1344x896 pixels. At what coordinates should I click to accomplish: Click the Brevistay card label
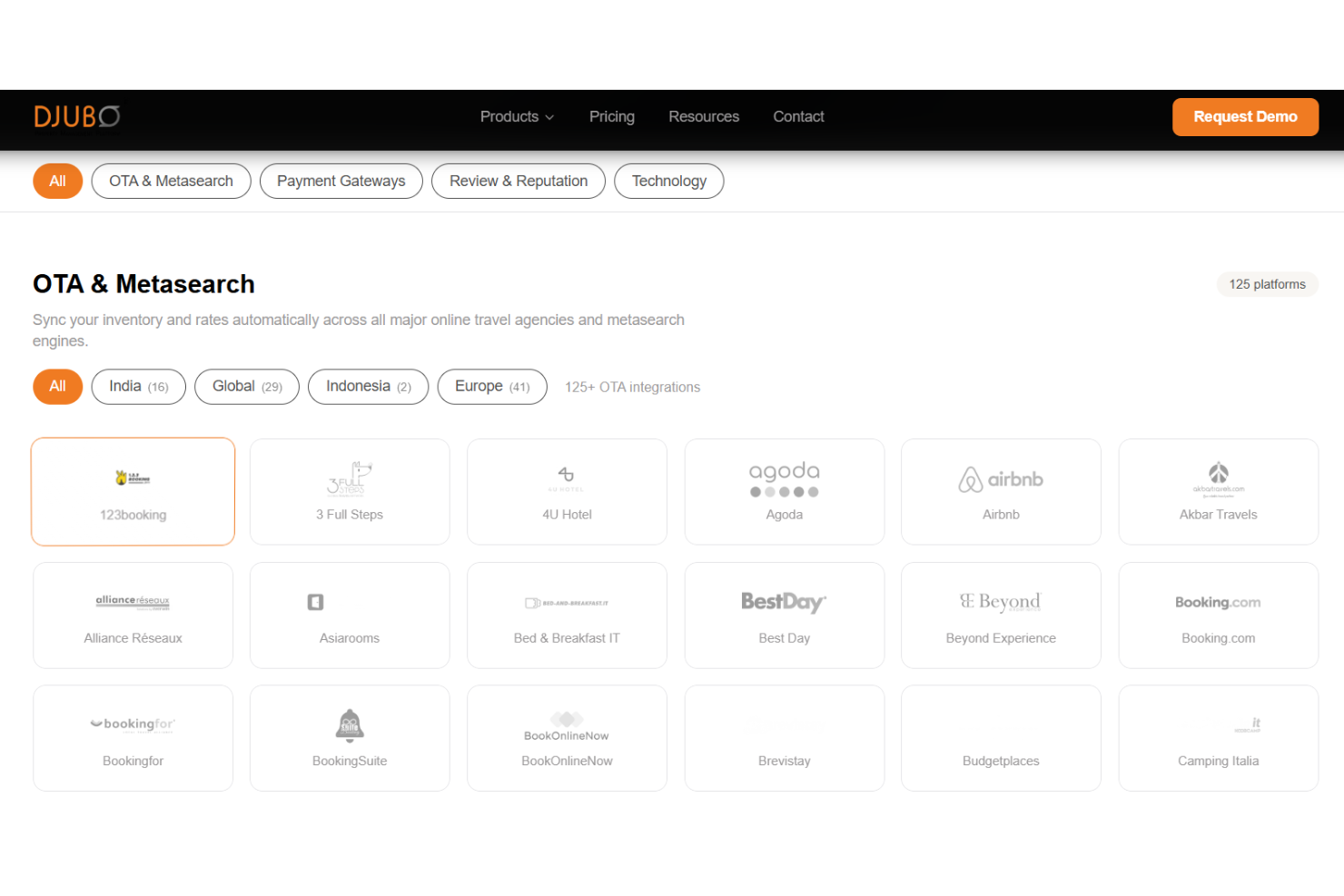[785, 762]
